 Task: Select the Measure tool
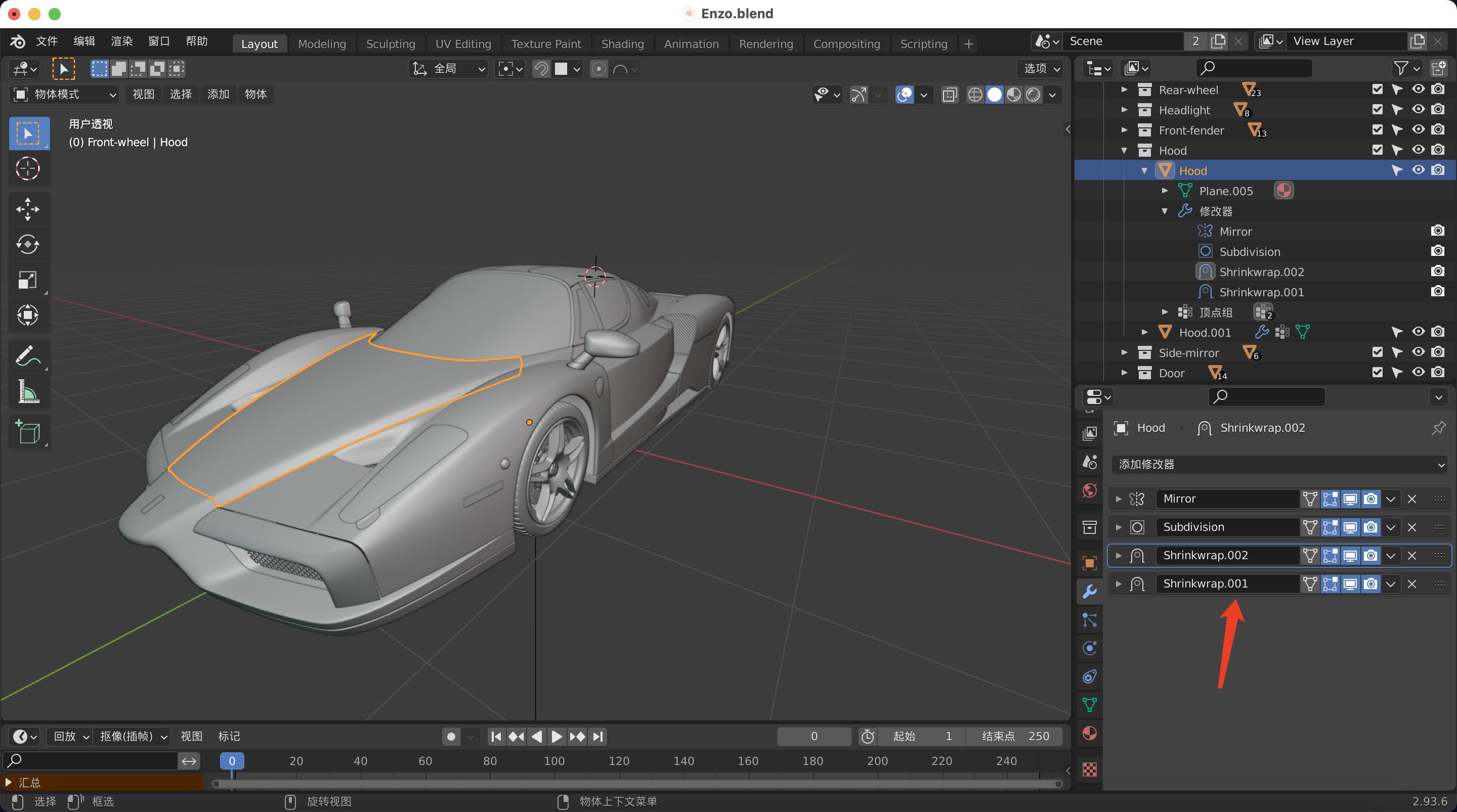pyautogui.click(x=27, y=391)
